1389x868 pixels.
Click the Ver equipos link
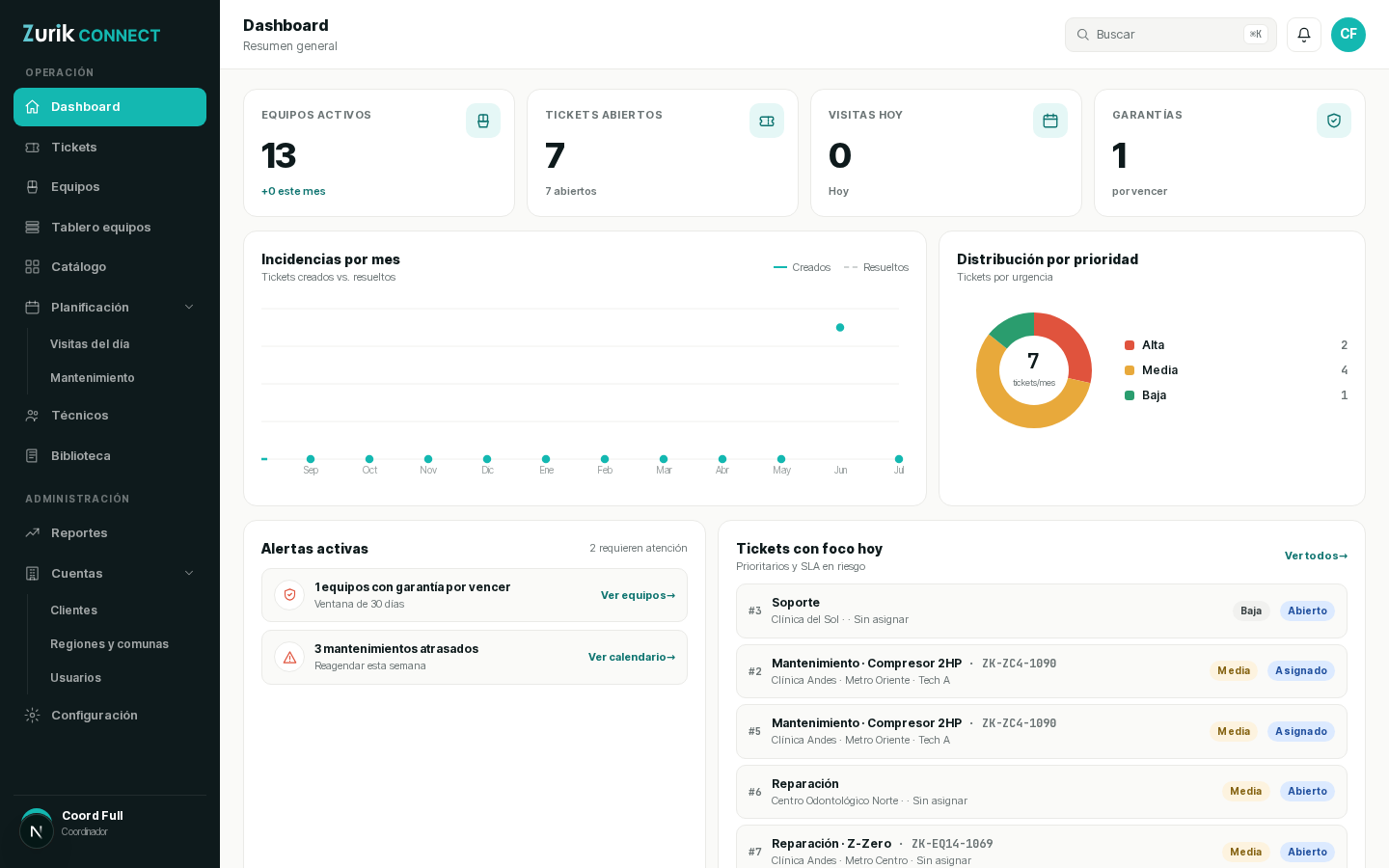638,595
